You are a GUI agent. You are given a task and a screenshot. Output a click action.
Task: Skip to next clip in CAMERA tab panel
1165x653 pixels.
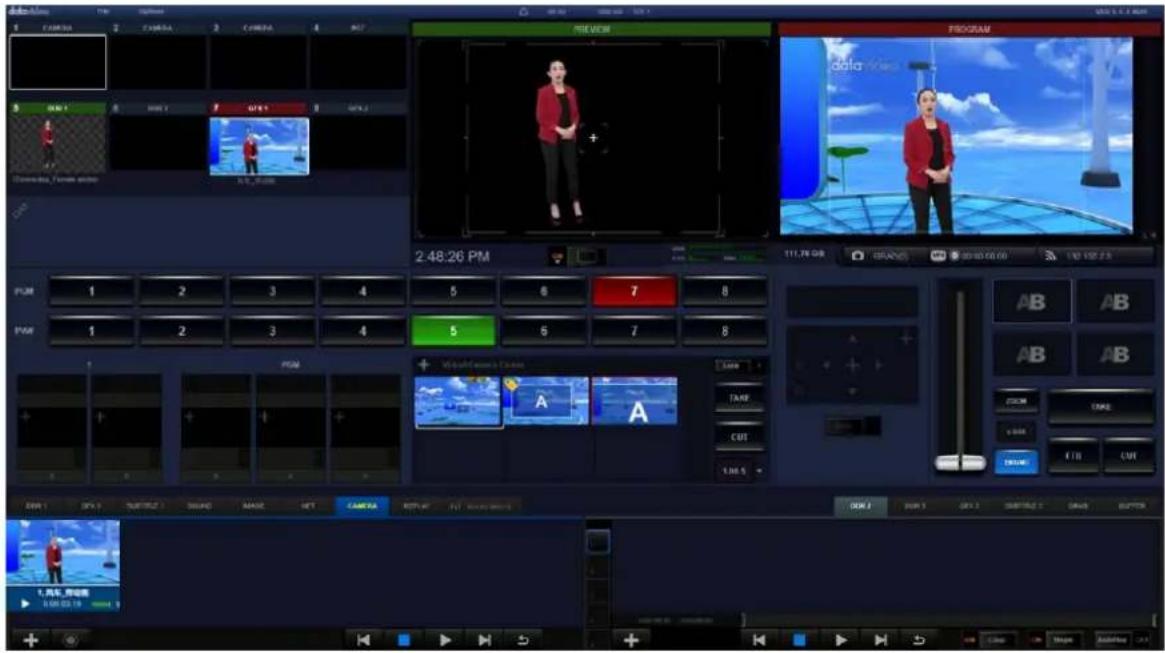pyautogui.click(x=484, y=640)
